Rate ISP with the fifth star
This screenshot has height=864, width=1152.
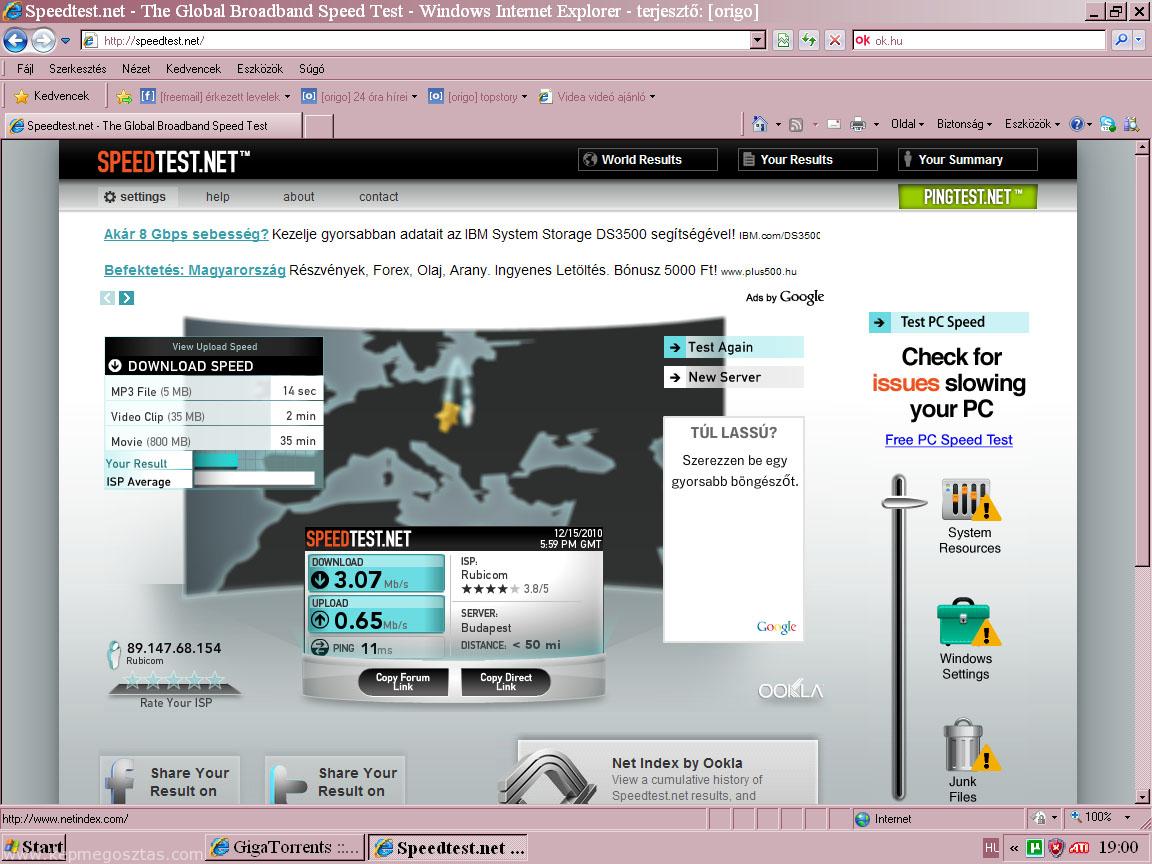215,681
